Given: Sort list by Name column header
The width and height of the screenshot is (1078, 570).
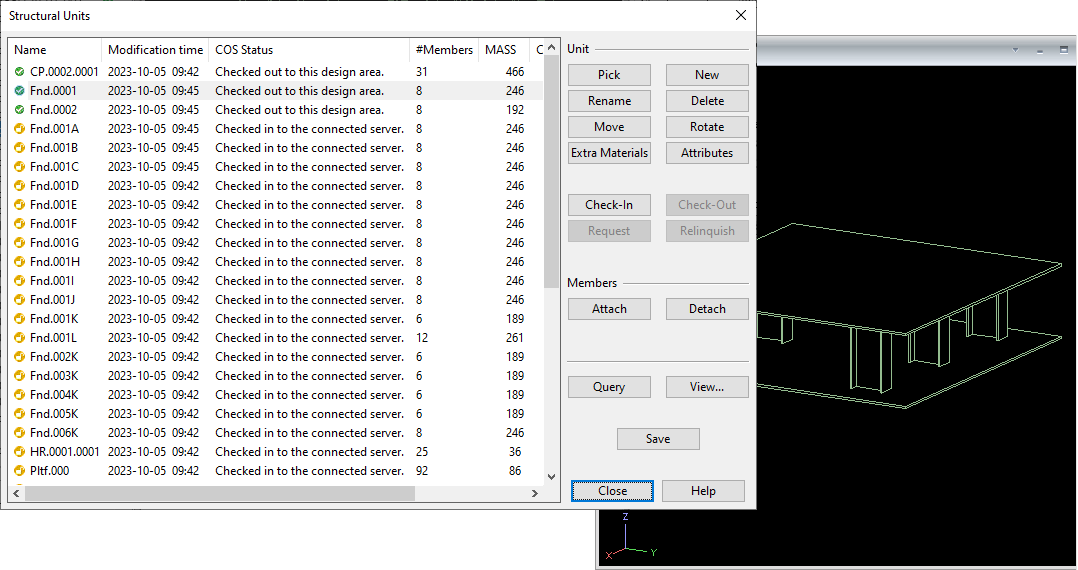Looking at the screenshot, I should [x=55, y=50].
